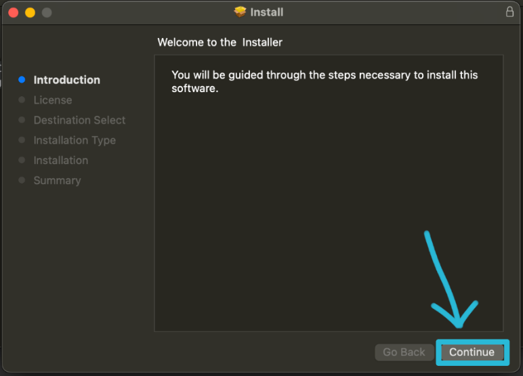The width and height of the screenshot is (523, 376).
Task: Click the Continue button
Action: click(x=472, y=352)
